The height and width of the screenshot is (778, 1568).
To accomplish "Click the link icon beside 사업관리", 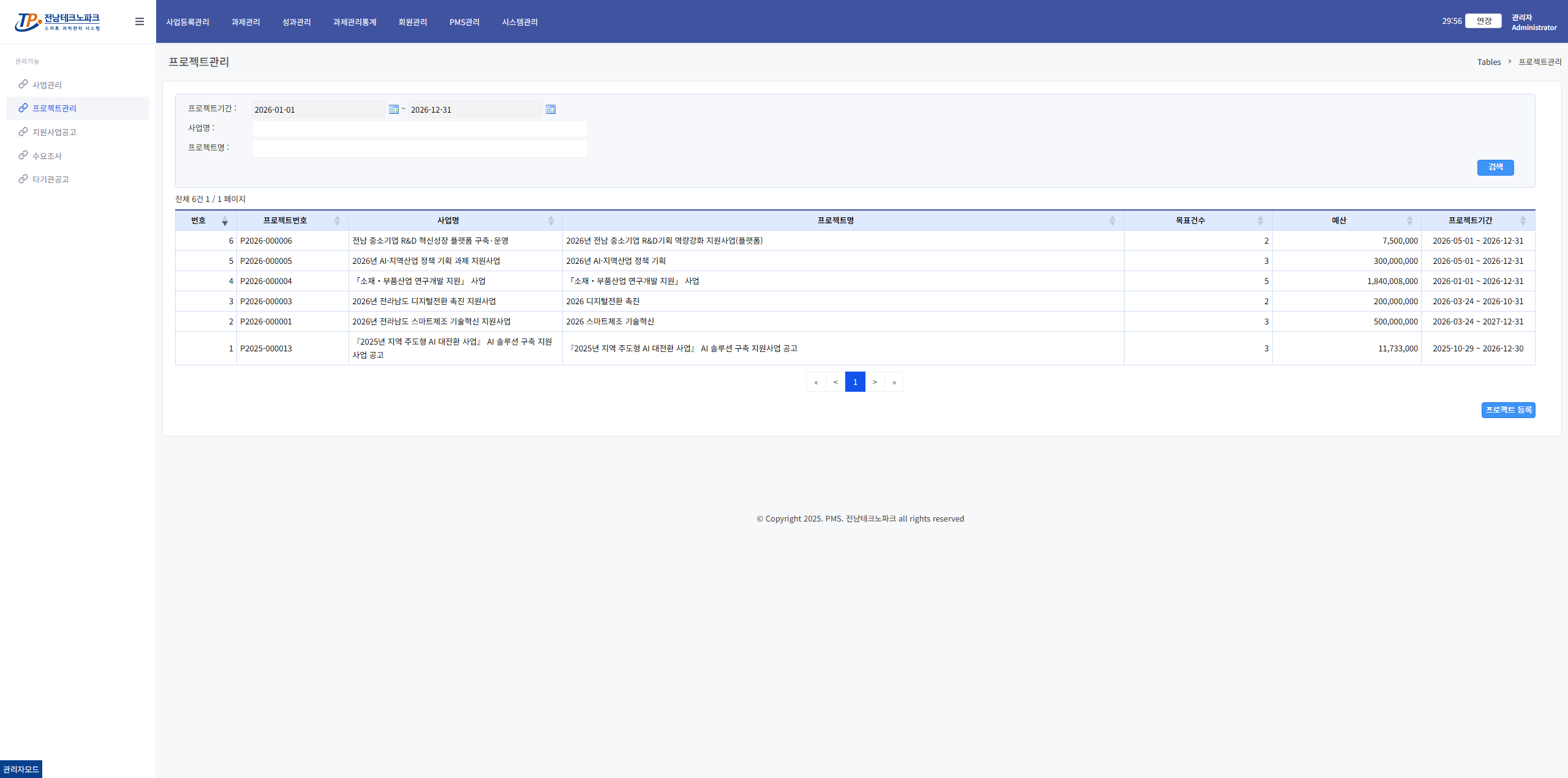I will [x=23, y=84].
